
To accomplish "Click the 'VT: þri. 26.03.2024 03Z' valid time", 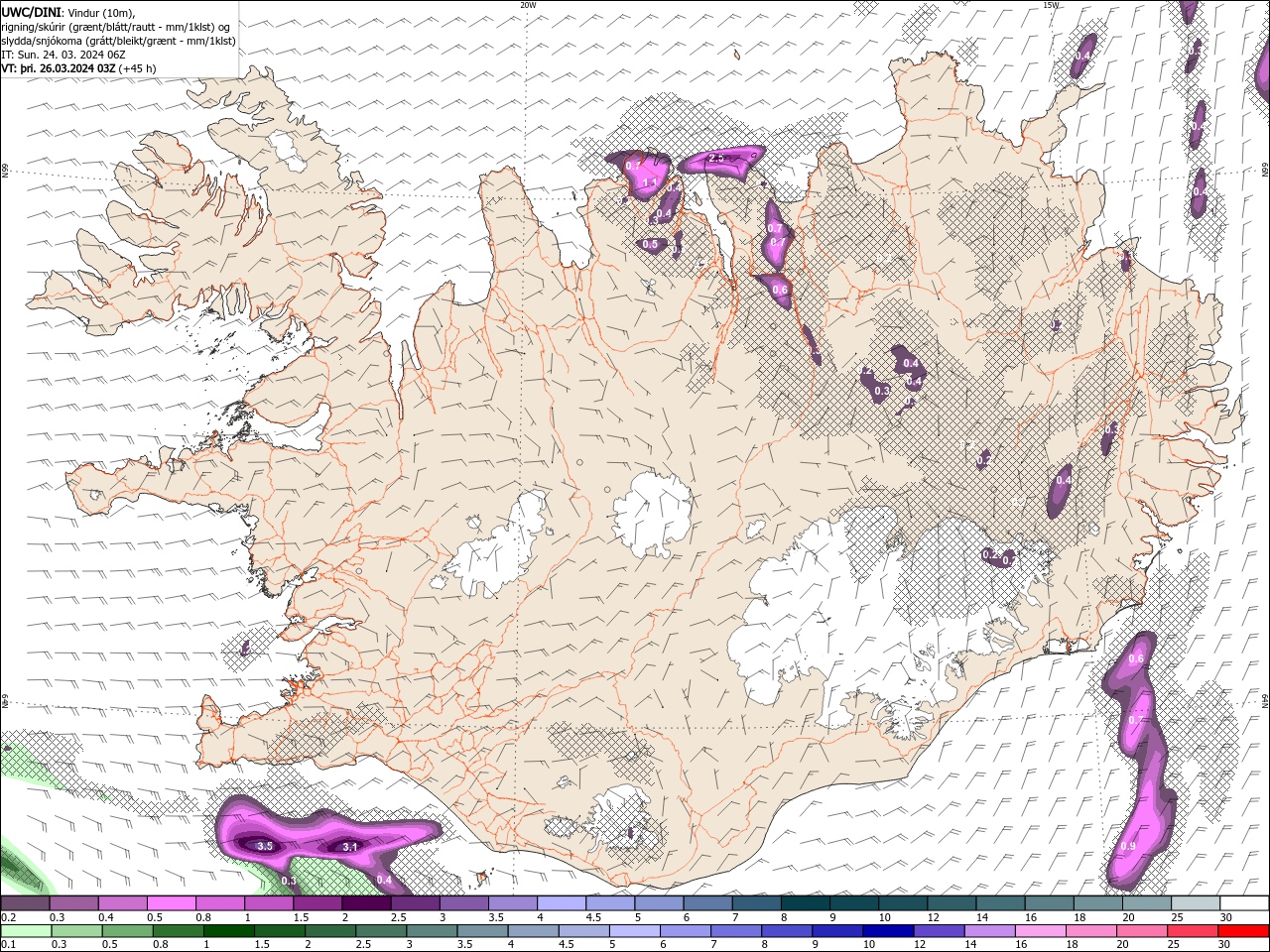I will click(59, 68).
